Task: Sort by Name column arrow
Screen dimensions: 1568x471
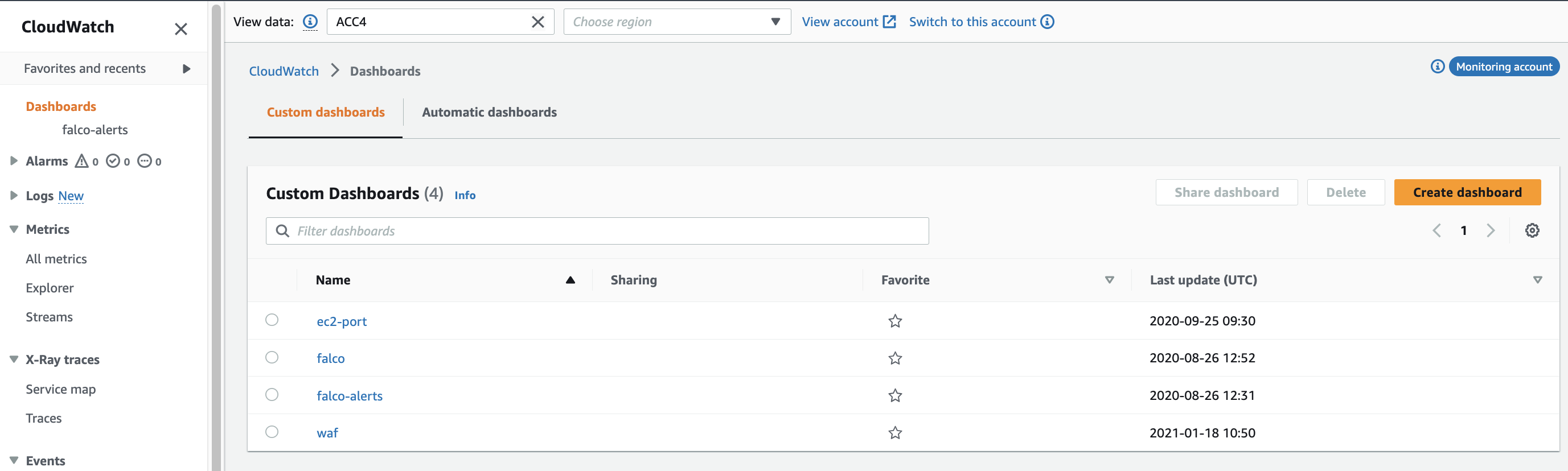Action: (x=570, y=280)
